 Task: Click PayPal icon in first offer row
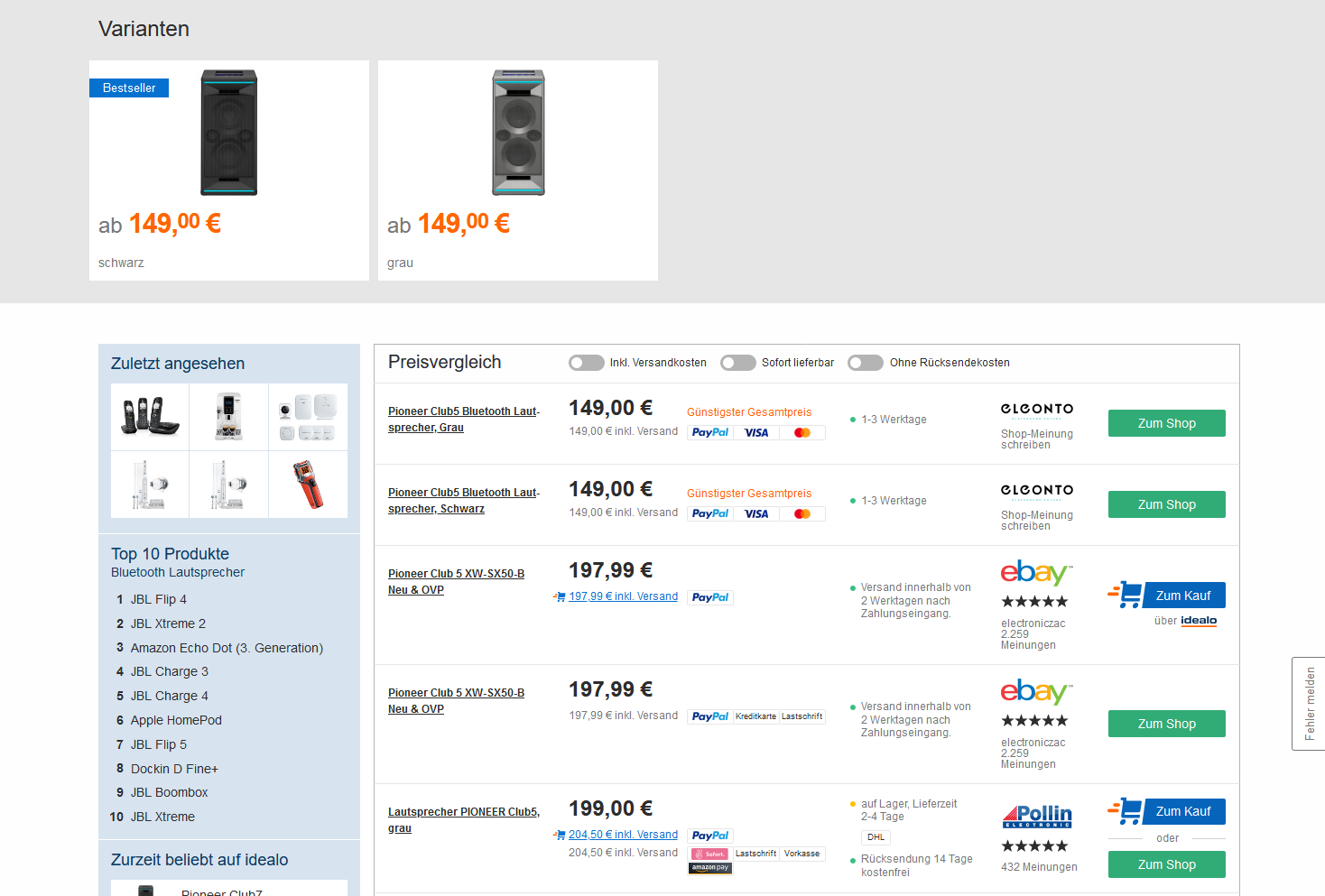[710, 432]
